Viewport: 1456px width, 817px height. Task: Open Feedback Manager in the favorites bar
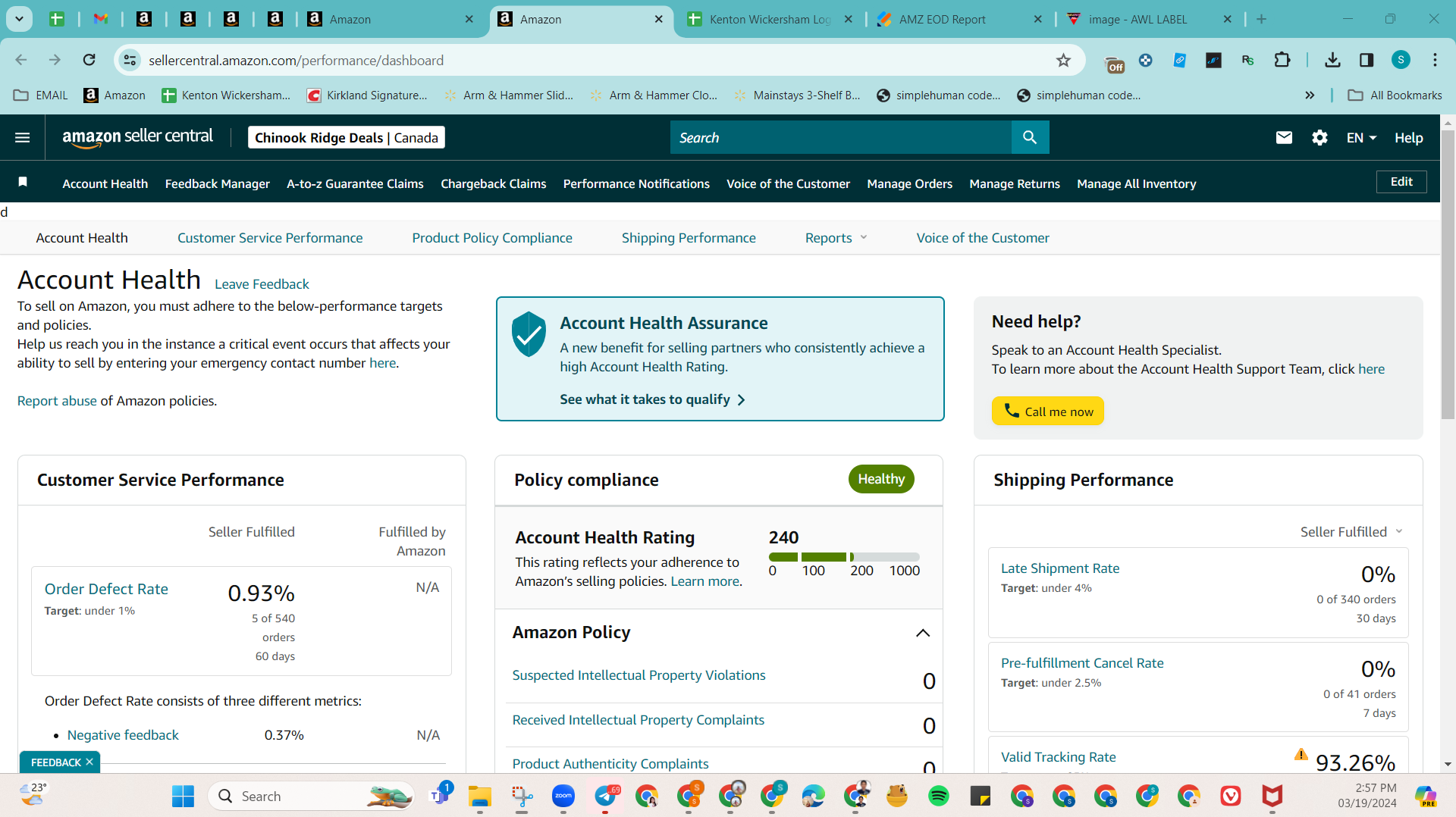[218, 183]
